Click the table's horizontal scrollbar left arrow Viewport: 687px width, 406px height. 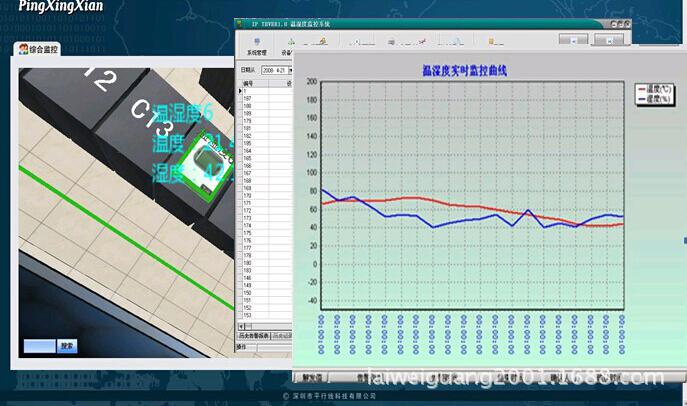click(x=241, y=326)
